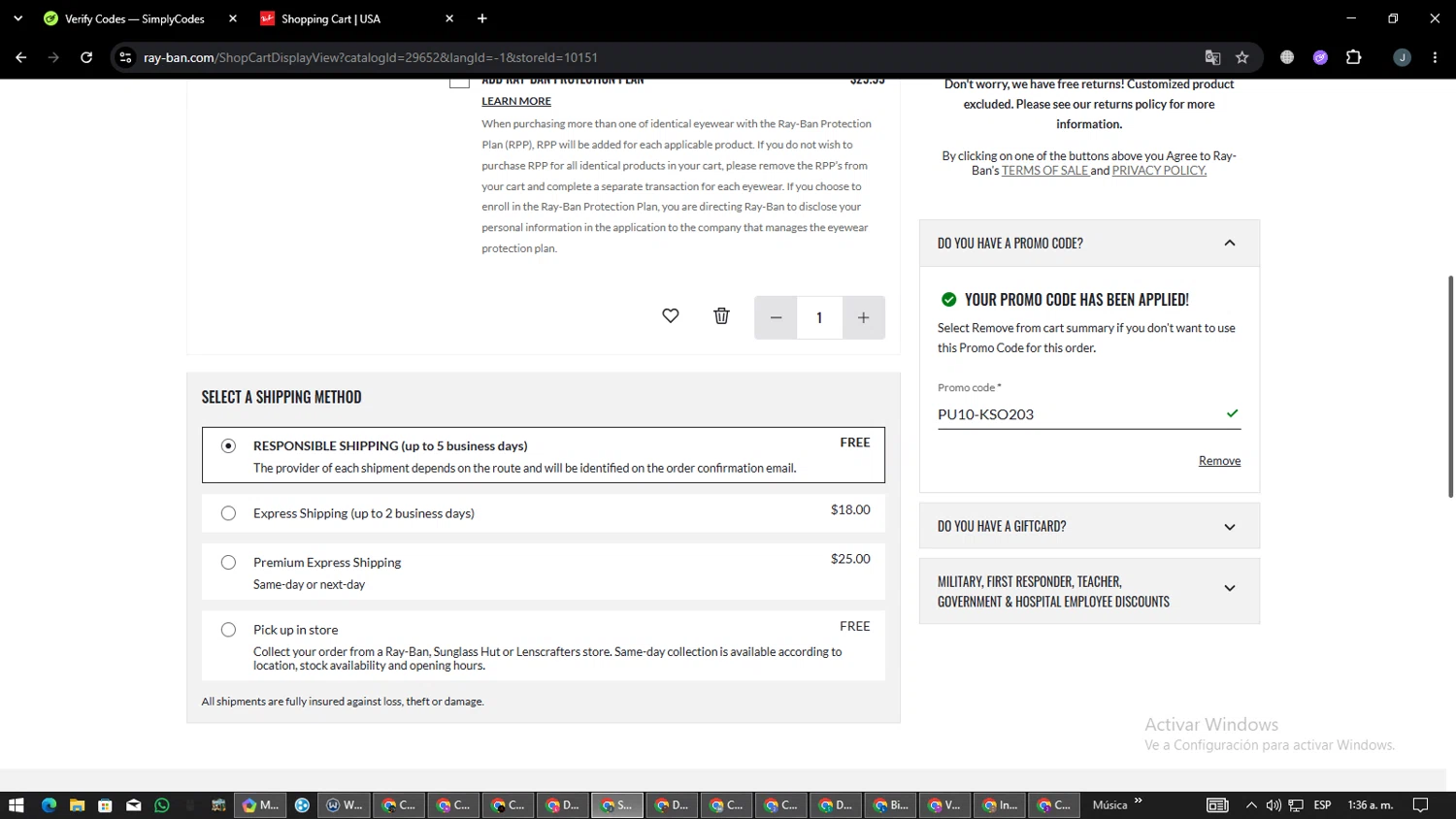This screenshot has width=1456, height=819.
Task: Delete item using trash can icon
Action: pyautogui.click(x=721, y=316)
